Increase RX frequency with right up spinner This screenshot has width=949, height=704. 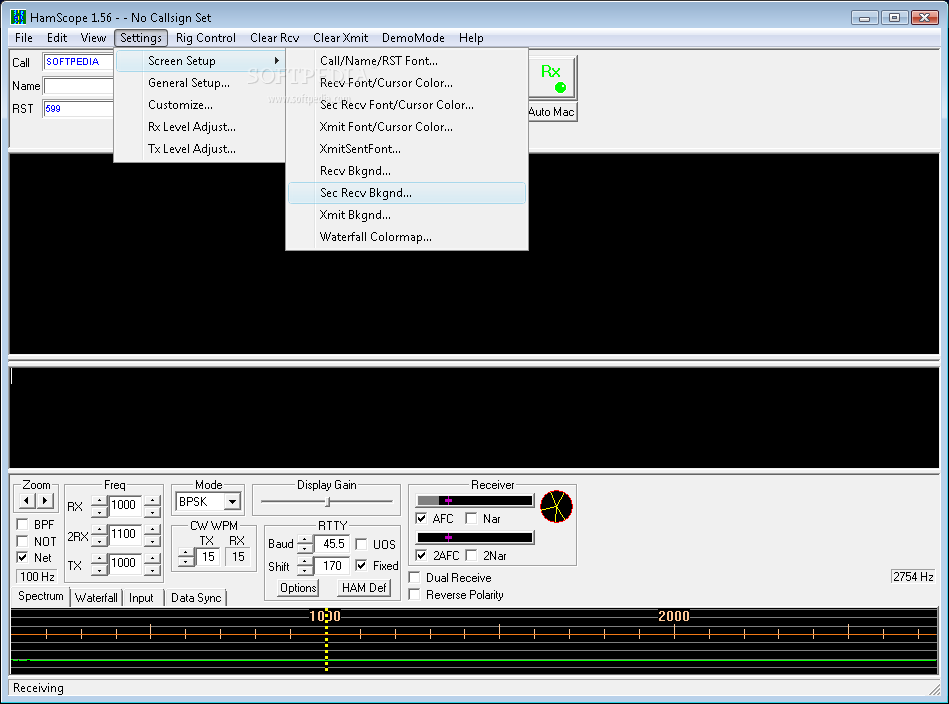[x=153, y=501]
